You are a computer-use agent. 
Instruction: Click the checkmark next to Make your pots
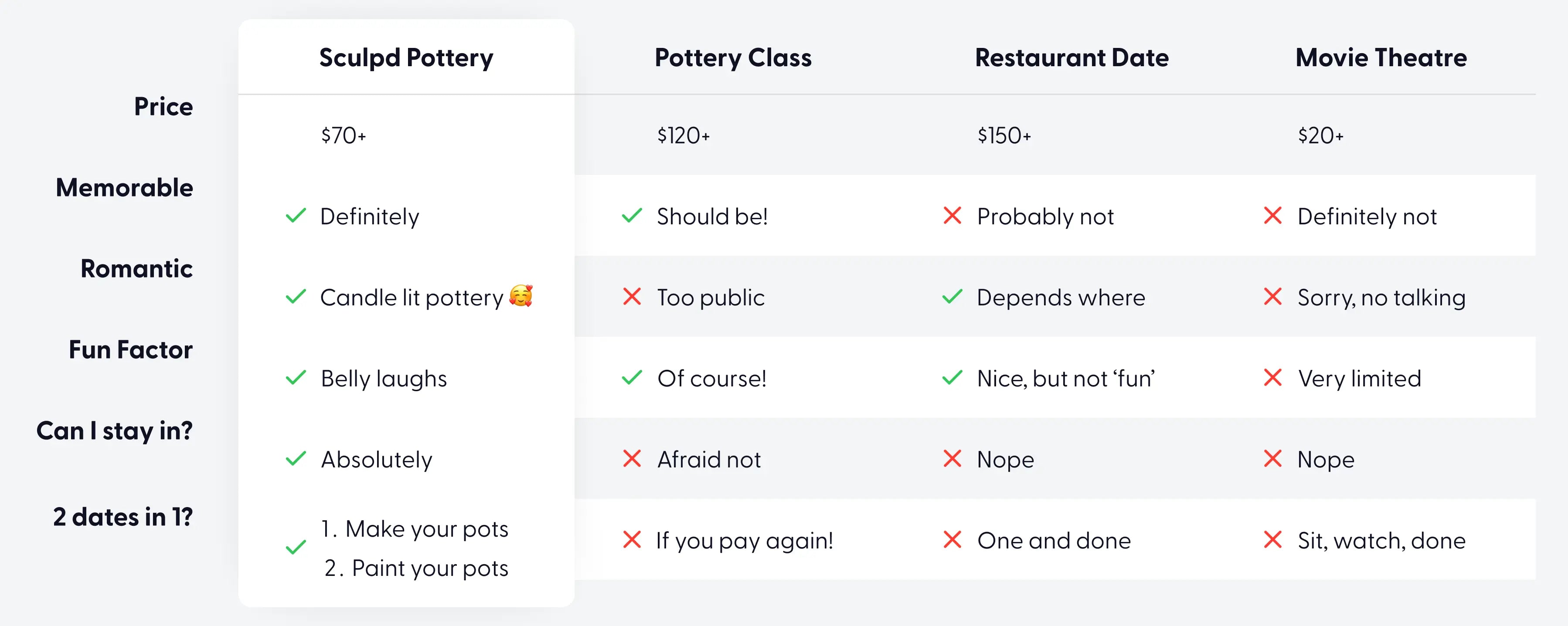tap(296, 548)
